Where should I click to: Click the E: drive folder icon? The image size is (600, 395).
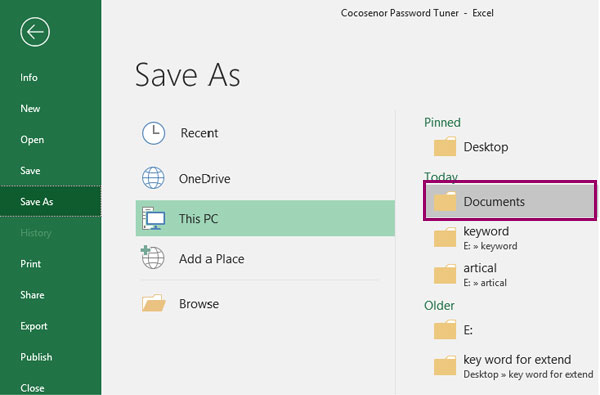point(445,330)
